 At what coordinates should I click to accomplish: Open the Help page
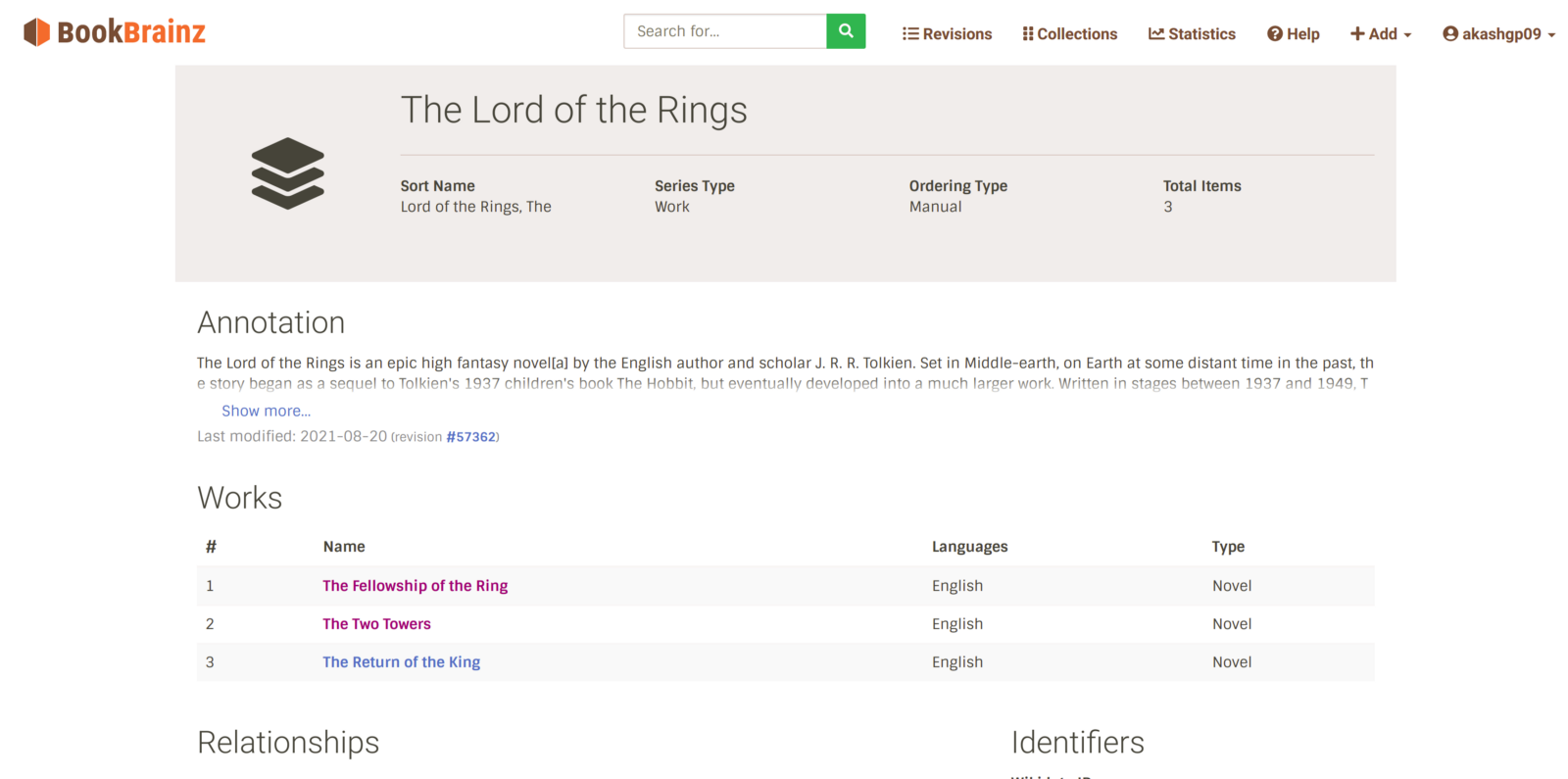[x=1293, y=33]
